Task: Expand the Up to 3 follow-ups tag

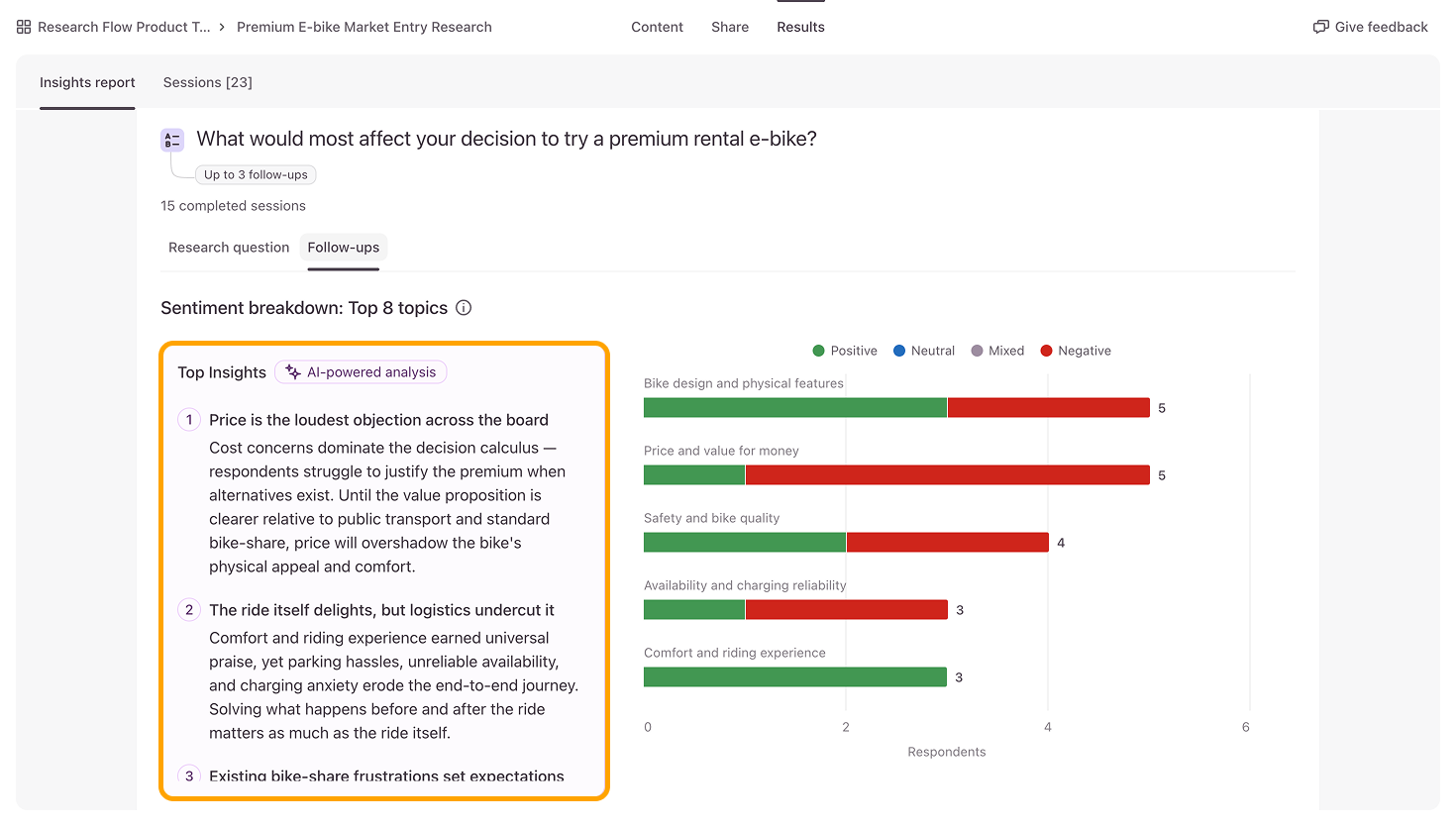Action: [256, 174]
